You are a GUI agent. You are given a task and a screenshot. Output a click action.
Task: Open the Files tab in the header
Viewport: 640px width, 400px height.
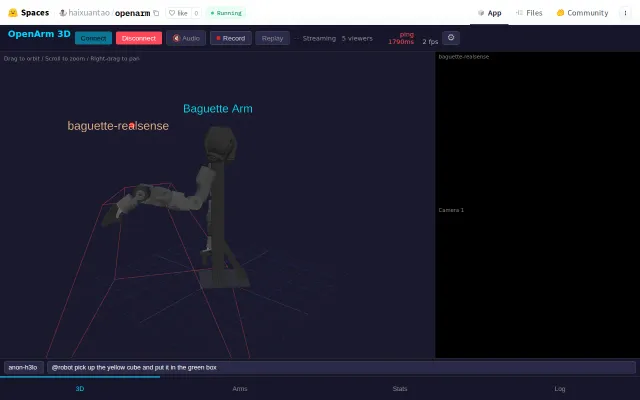529,13
